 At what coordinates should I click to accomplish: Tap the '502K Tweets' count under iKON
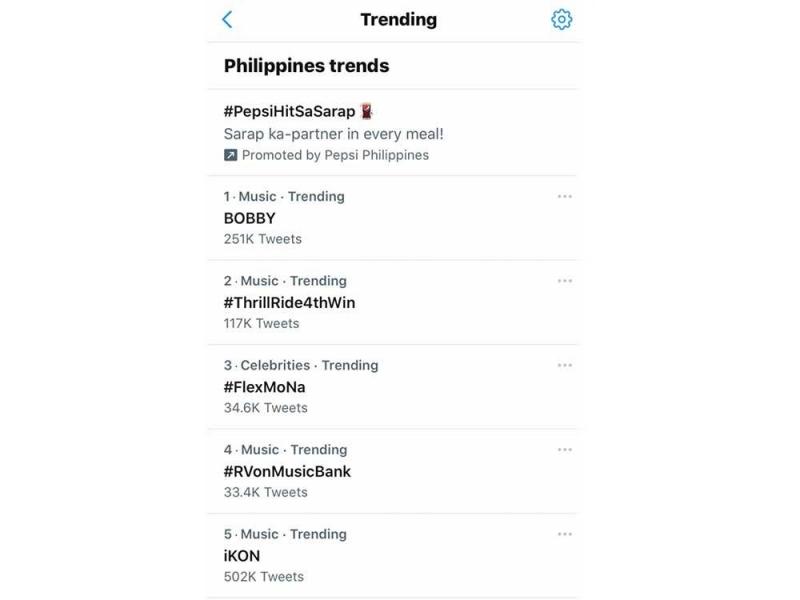point(263,577)
